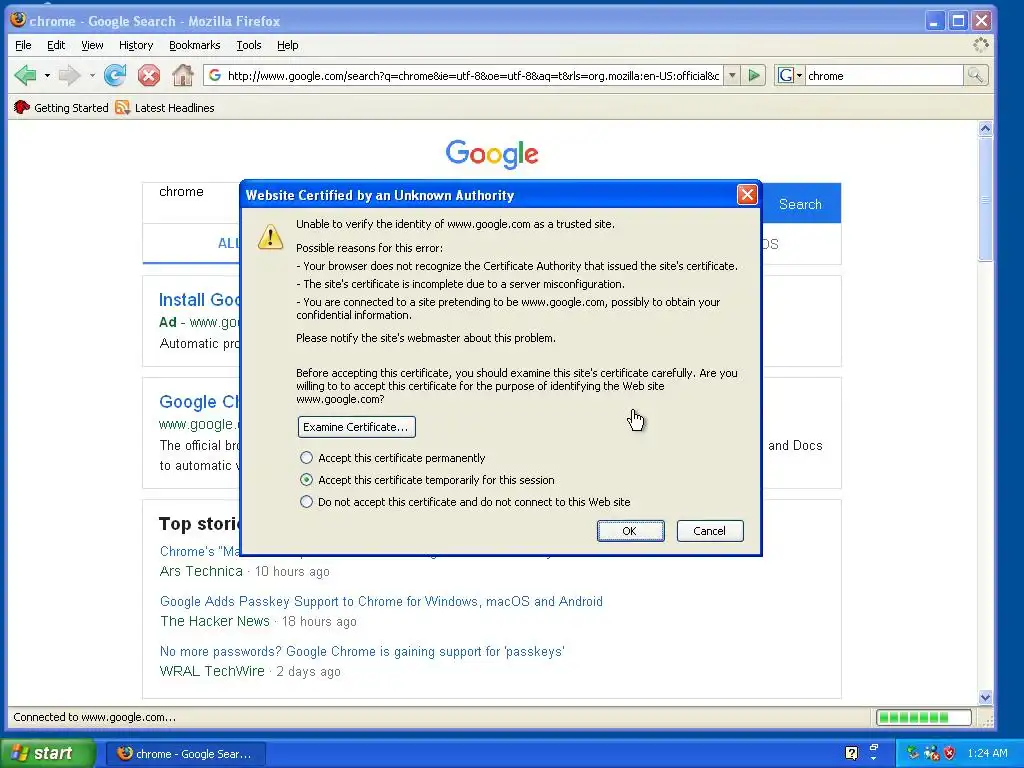Viewport: 1024px width, 768px height.
Task: Click the magnifier icon in the search box
Action: [x=975, y=76]
